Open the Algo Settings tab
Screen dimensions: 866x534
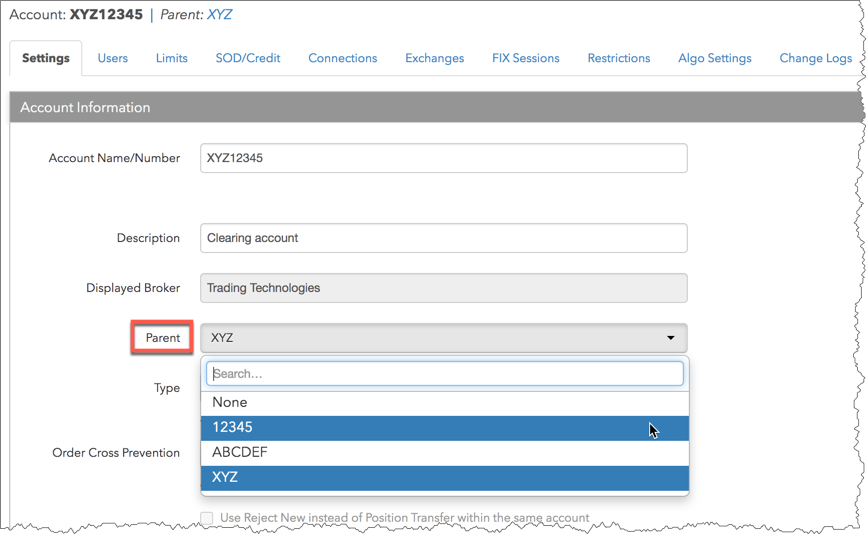[714, 58]
